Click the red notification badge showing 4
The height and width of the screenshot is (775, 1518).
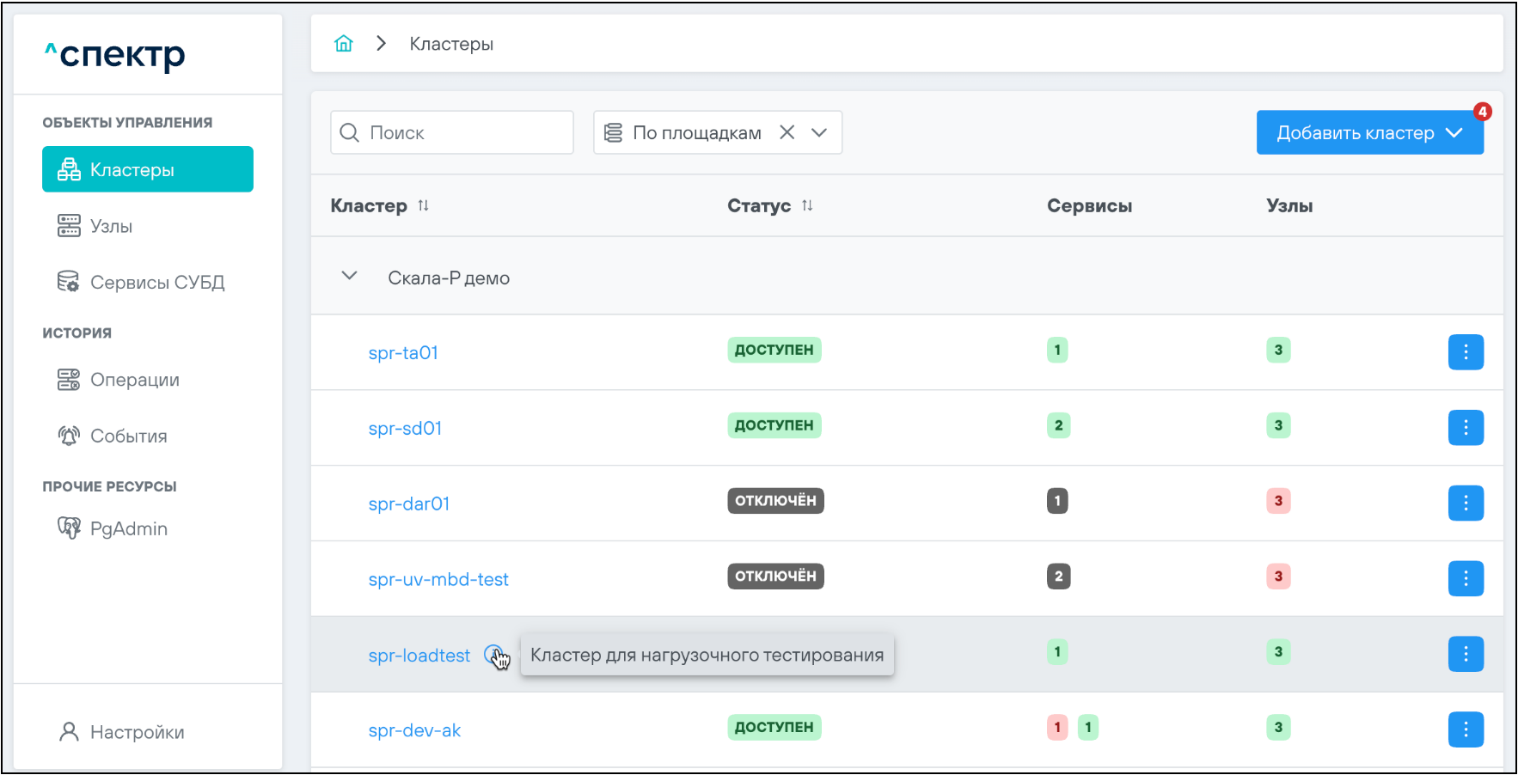(x=1482, y=112)
